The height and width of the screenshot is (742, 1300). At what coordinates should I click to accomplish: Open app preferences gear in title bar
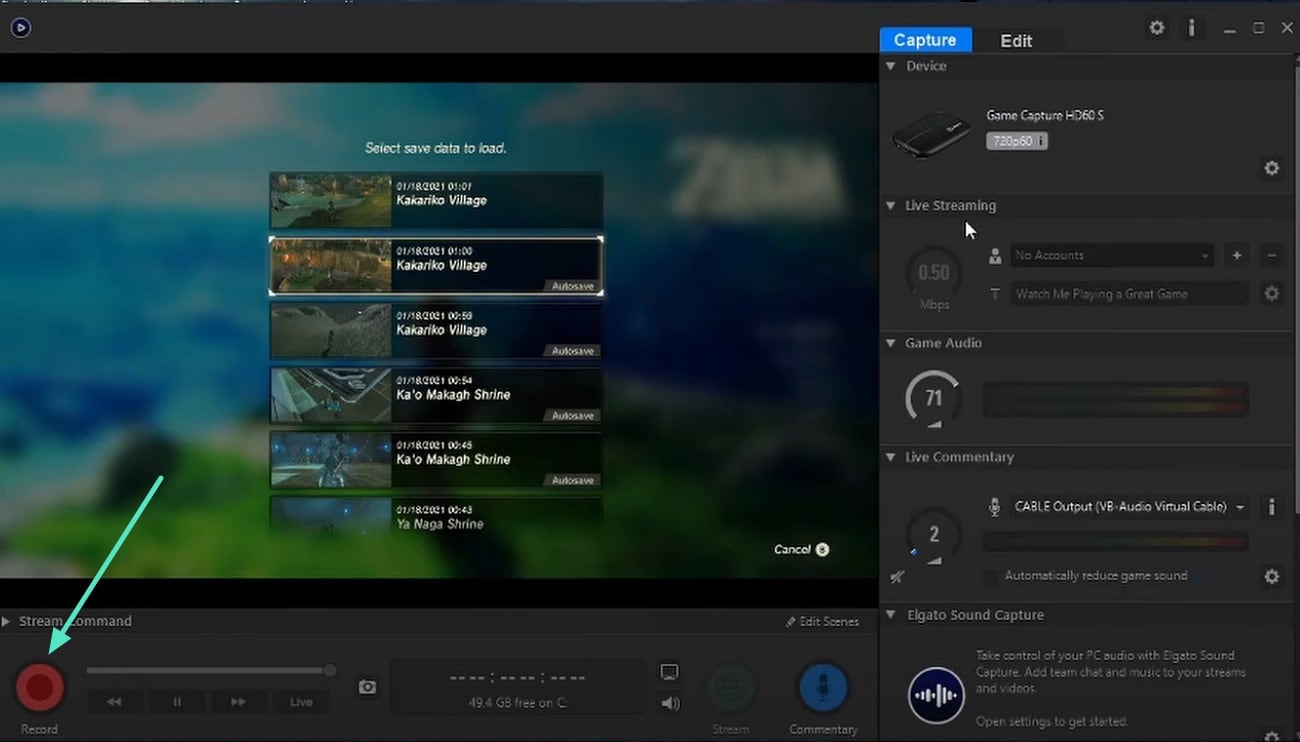coord(1157,28)
